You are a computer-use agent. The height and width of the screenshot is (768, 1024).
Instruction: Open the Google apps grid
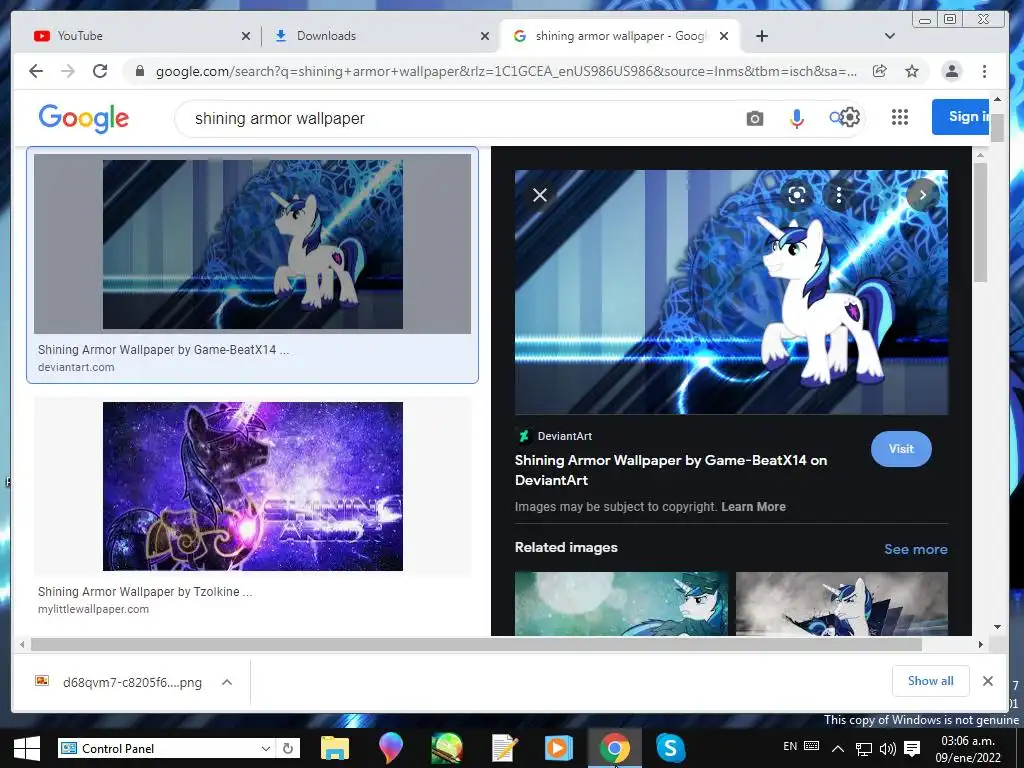[900, 117]
